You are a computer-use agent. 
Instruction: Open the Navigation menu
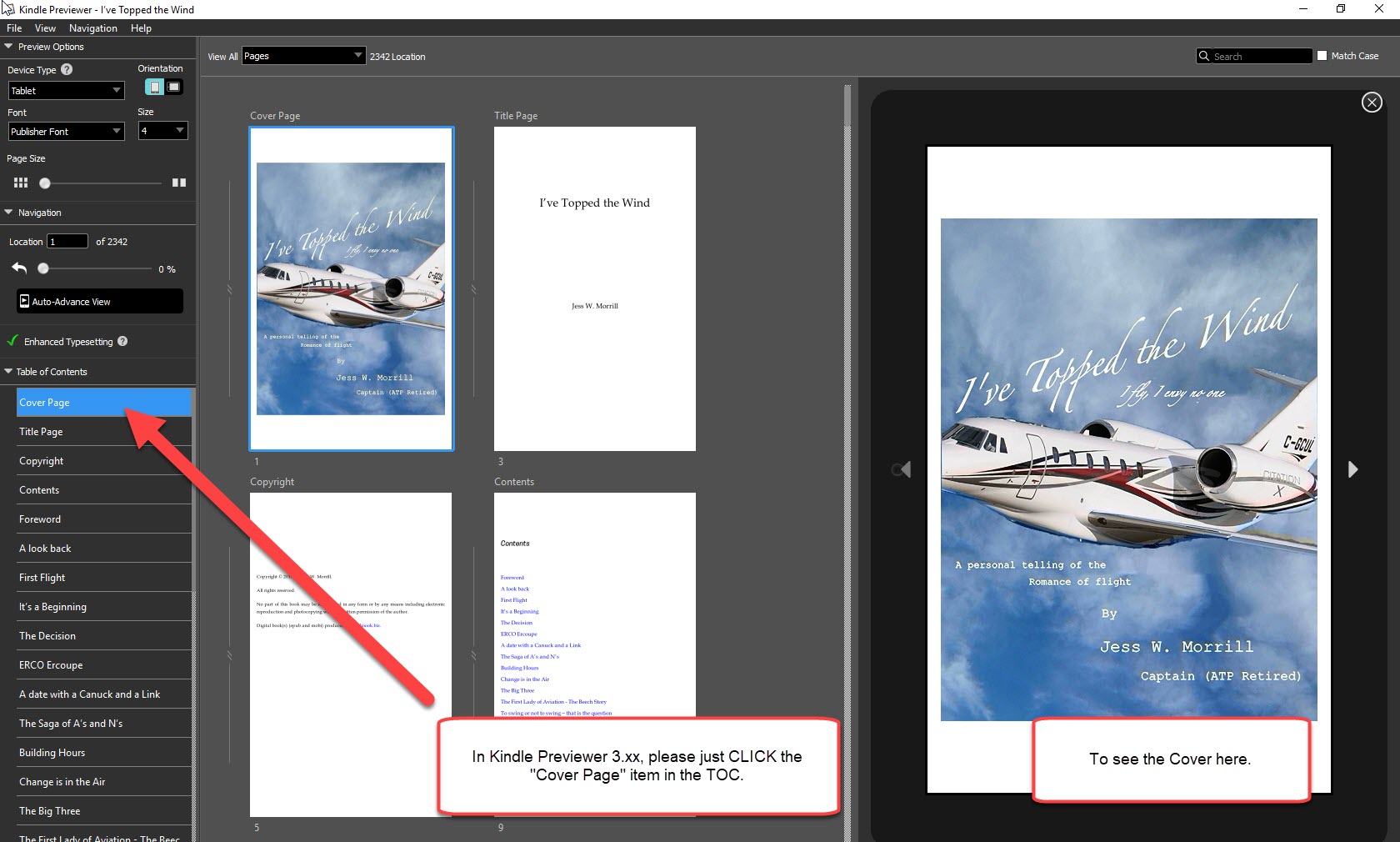[92, 28]
